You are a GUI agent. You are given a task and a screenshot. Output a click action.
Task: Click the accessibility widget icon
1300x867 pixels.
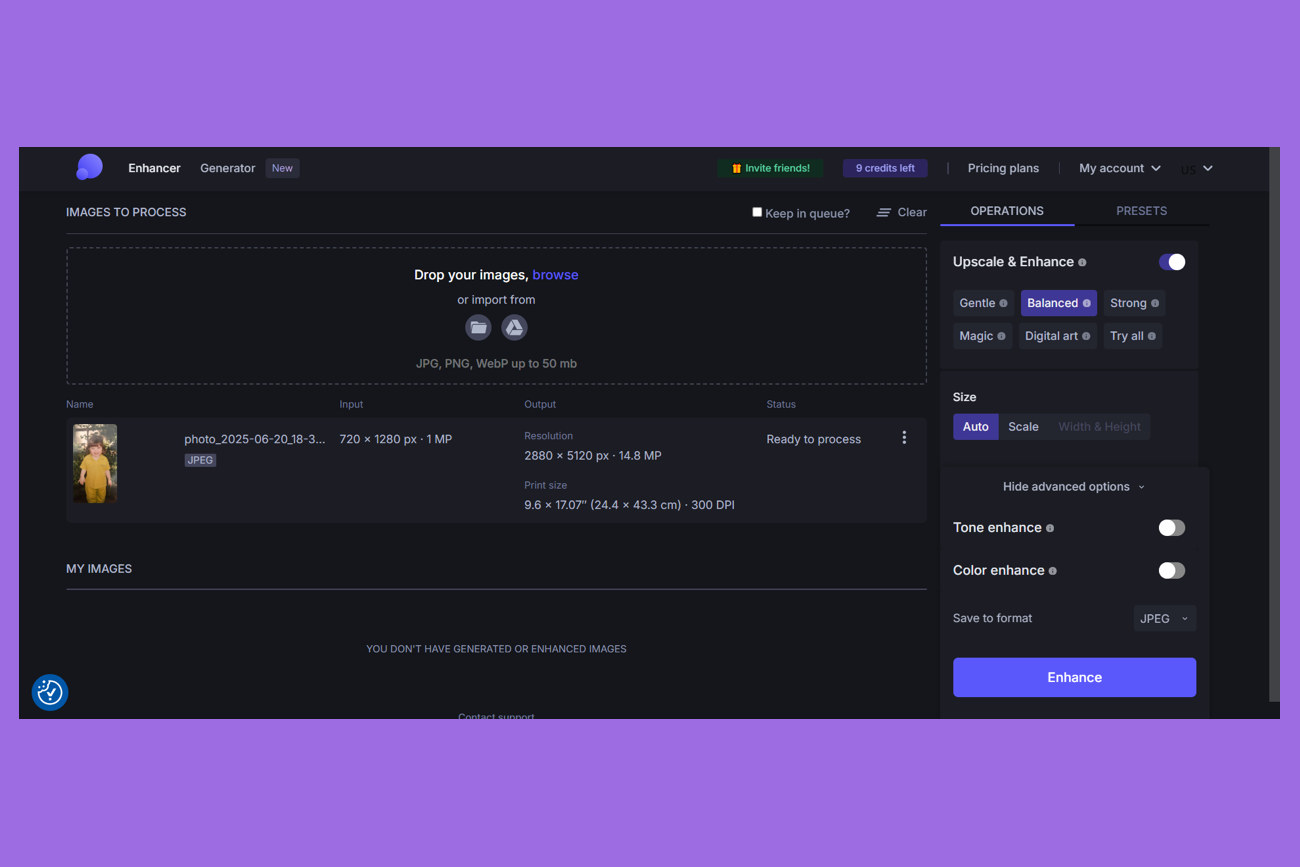[50, 692]
